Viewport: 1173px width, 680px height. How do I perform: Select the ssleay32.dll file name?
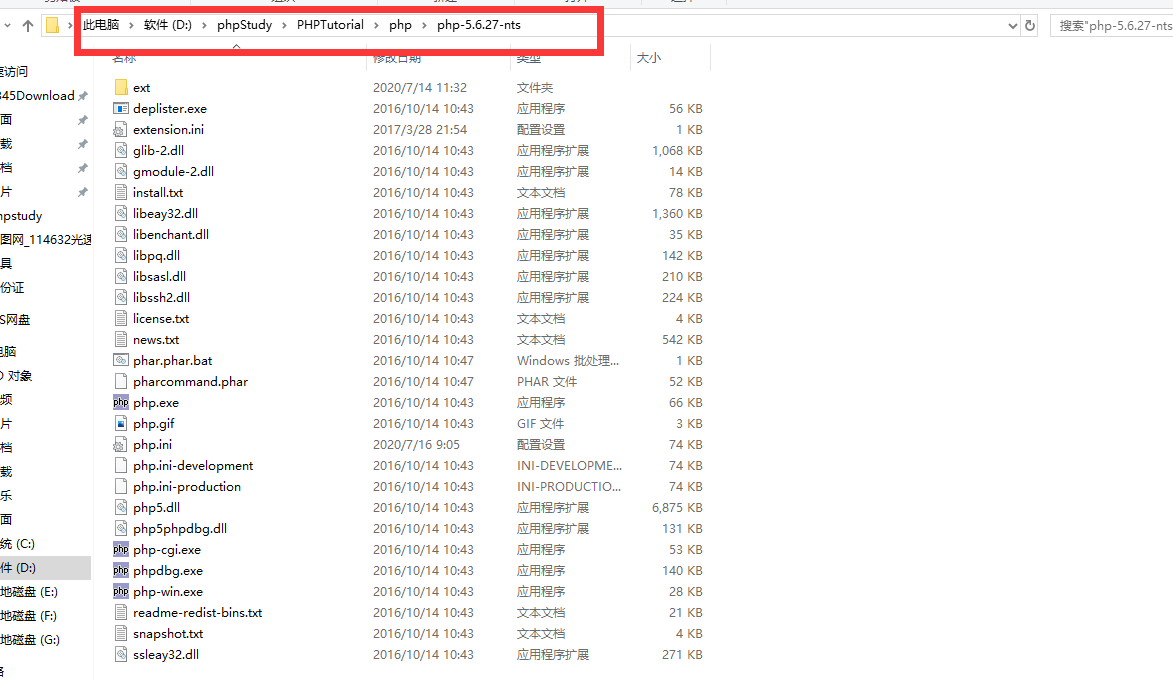(x=165, y=655)
